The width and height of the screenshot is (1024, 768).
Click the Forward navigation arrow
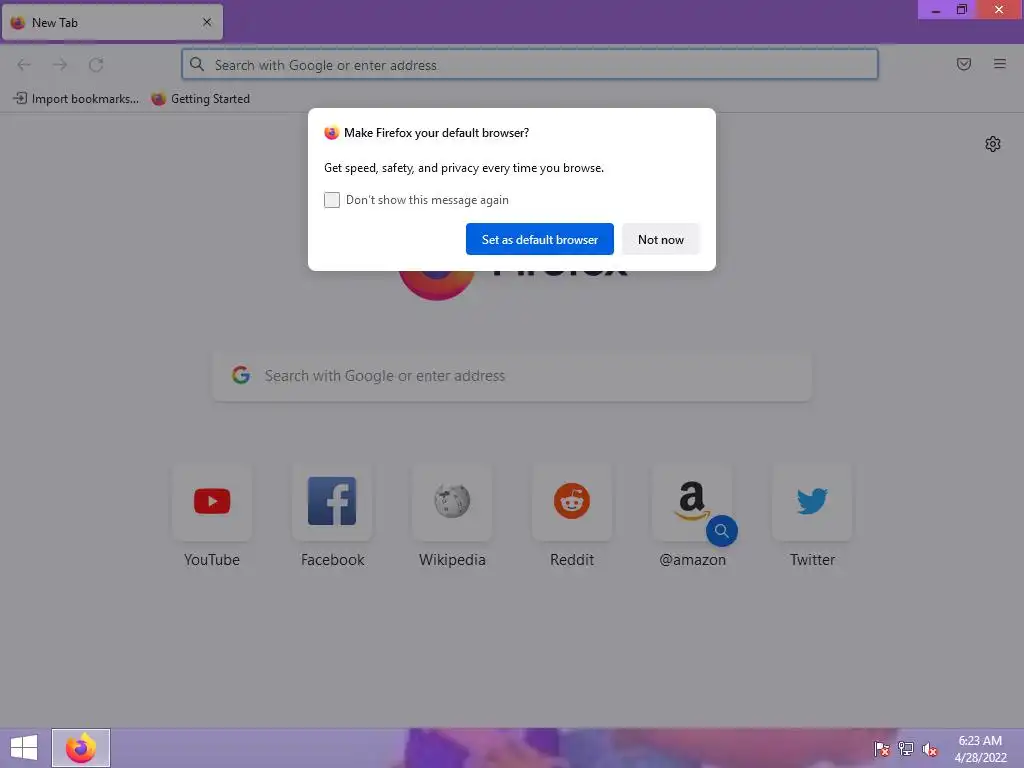point(60,65)
